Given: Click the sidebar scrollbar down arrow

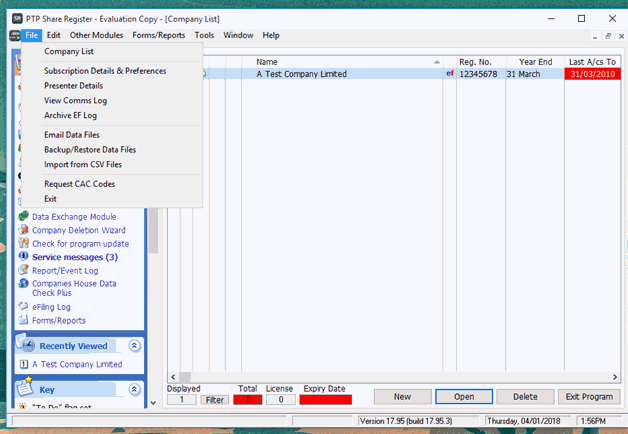Looking at the screenshot, I should [153, 403].
